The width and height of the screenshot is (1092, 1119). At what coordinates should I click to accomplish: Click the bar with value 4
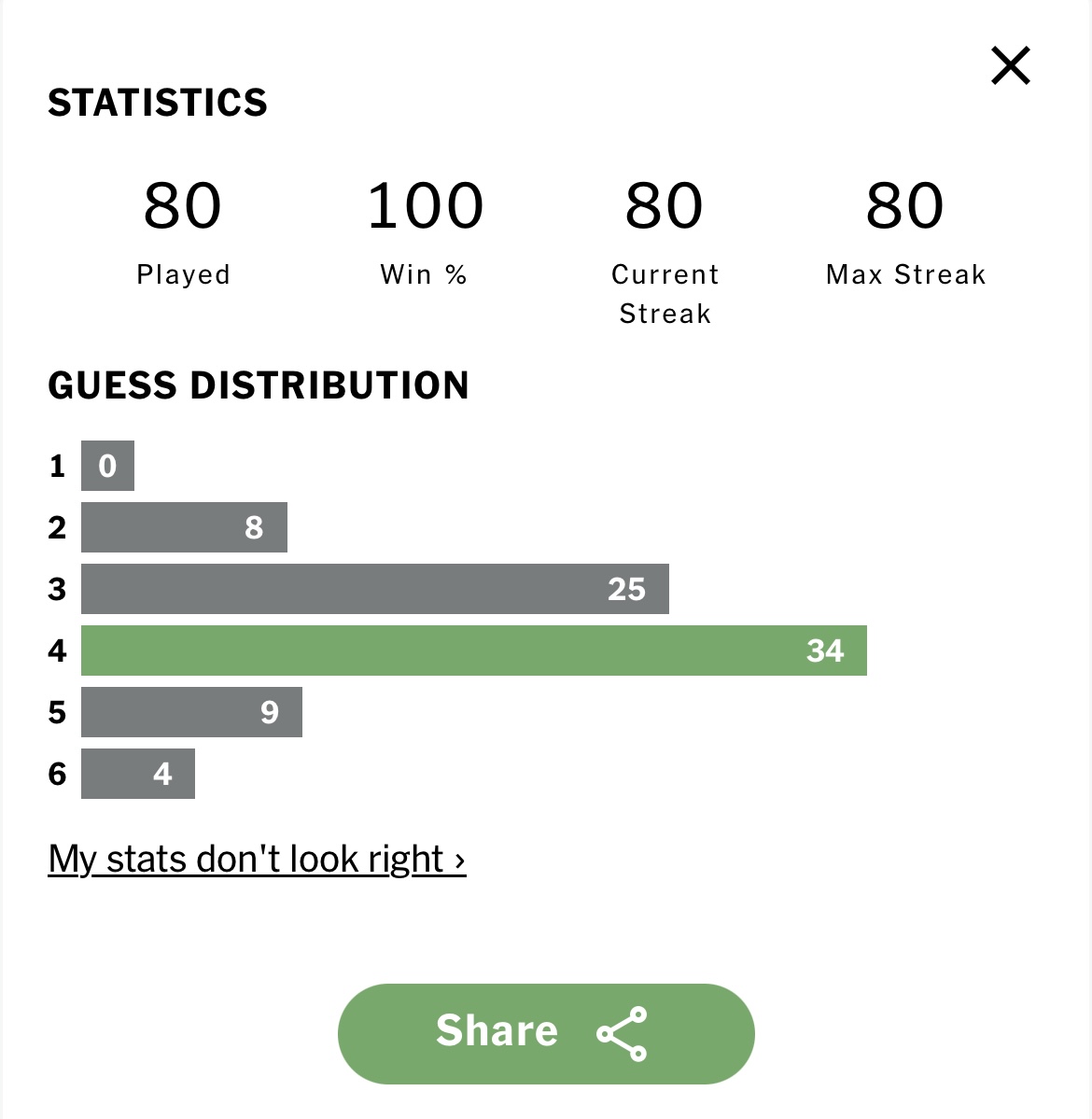(x=138, y=774)
